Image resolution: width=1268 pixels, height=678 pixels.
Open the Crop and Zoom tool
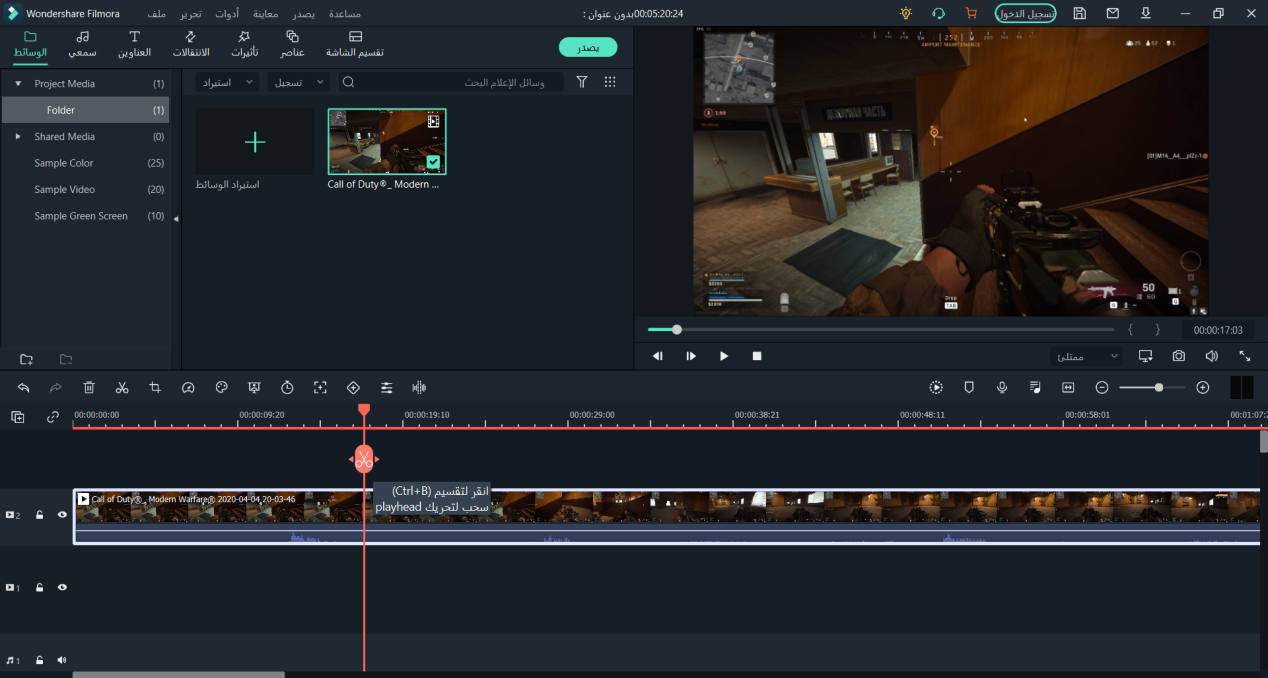pyautogui.click(x=155, y=387)
